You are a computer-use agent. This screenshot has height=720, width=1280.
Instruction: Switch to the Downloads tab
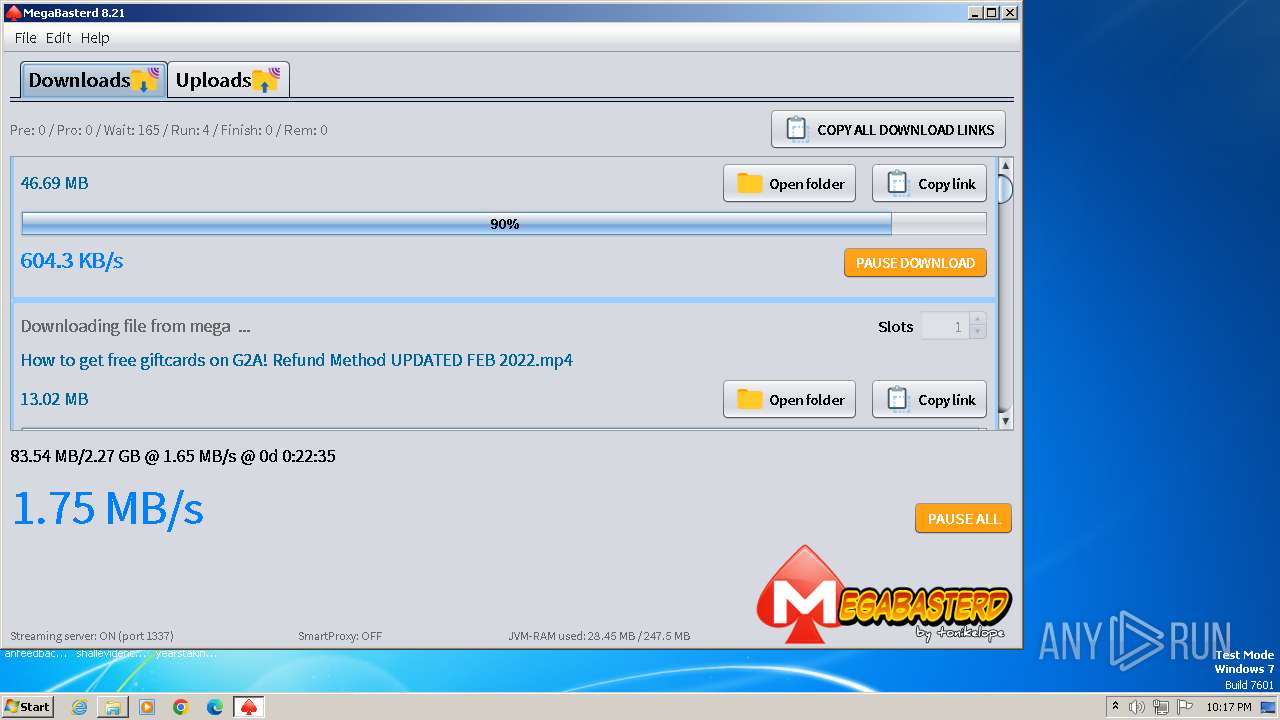pos(92,80)
